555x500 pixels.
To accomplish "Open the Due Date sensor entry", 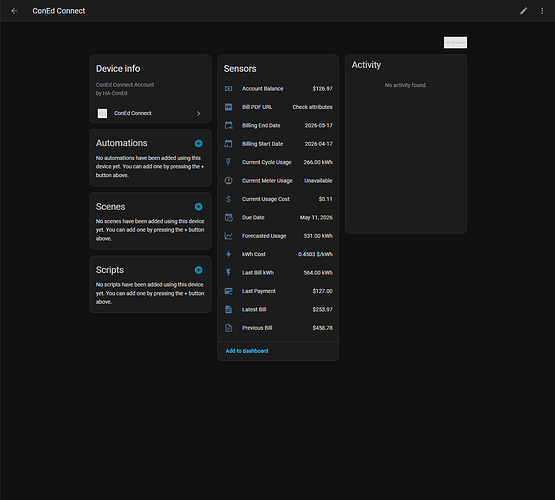I will coord(278,217).
